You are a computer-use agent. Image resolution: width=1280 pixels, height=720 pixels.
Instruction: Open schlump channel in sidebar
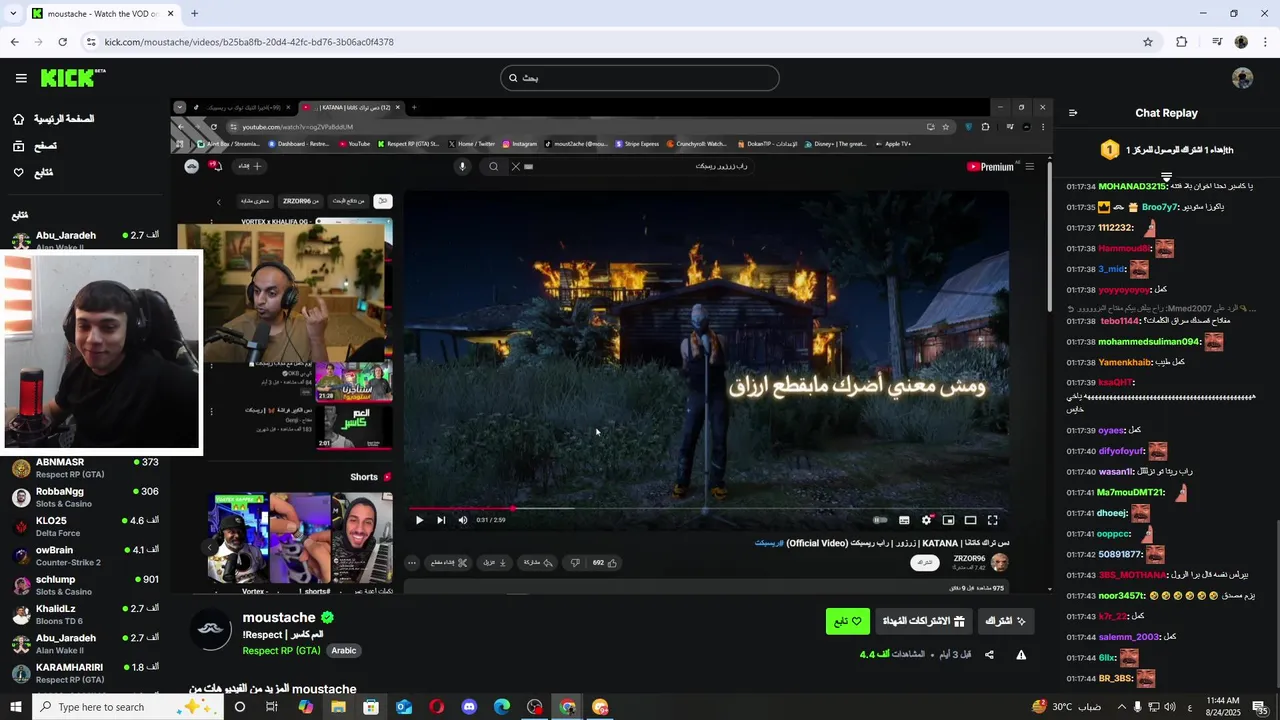coord(85,584)
